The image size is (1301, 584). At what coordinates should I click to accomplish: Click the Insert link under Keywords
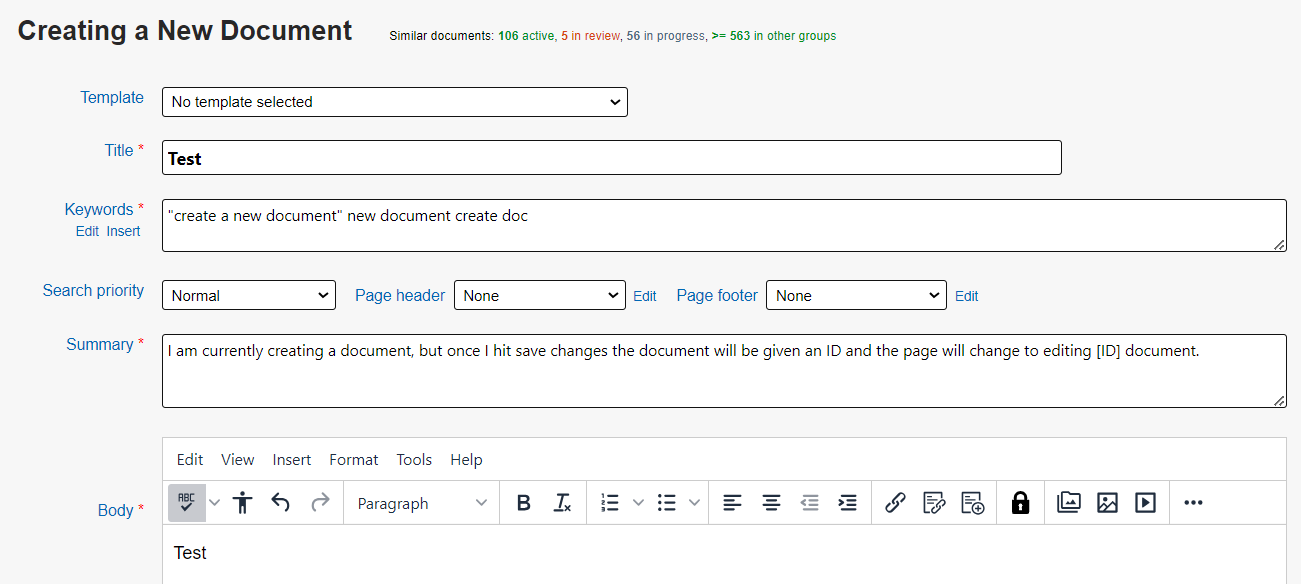point(124,231)
